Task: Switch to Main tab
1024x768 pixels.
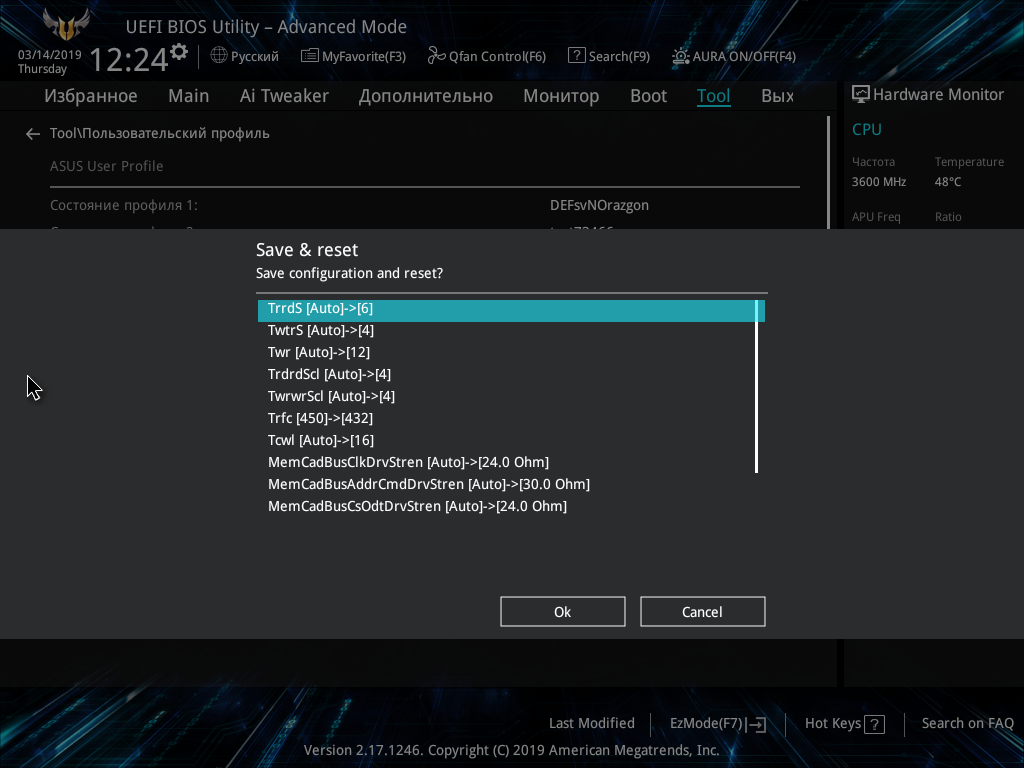Action: (189, 96)
